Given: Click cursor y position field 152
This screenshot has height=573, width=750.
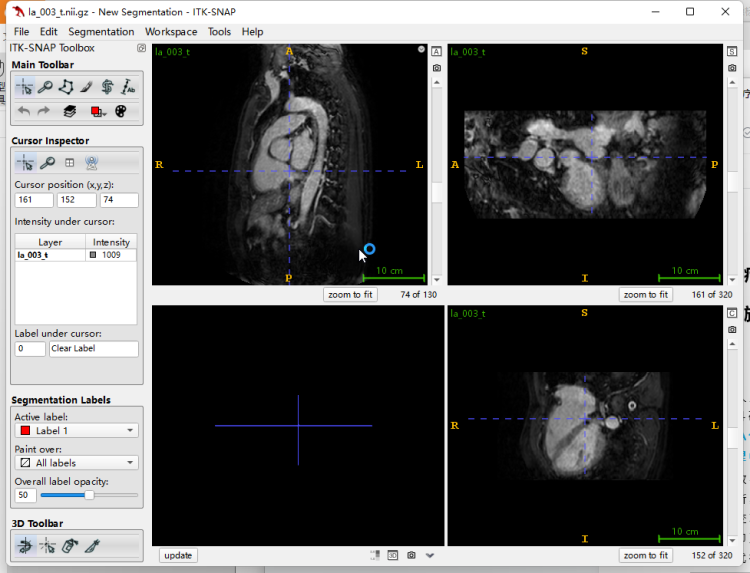Looking at the screenshot, I should tap(77, 200).
